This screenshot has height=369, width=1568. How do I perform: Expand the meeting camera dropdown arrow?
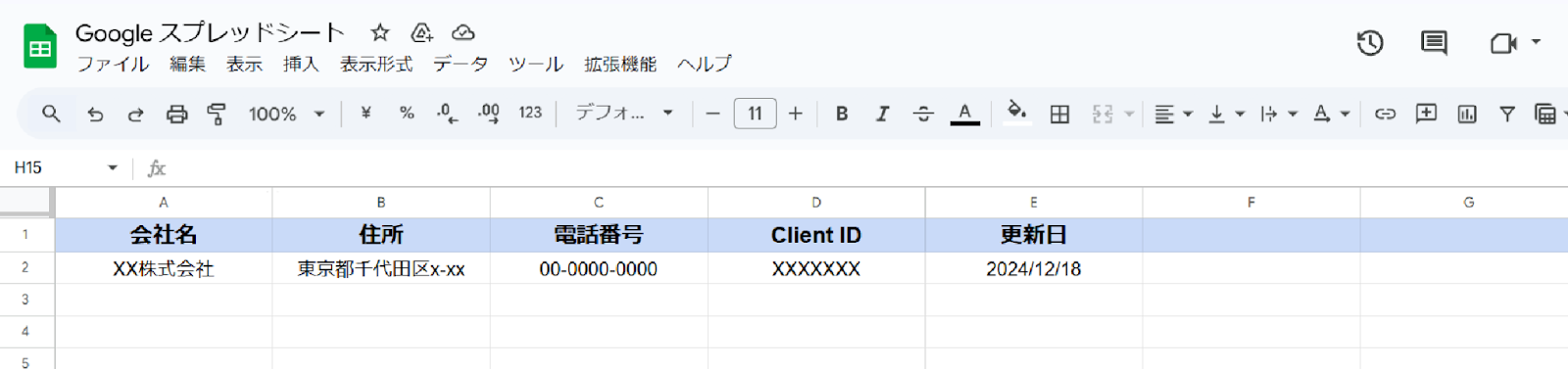point(1536,42)
